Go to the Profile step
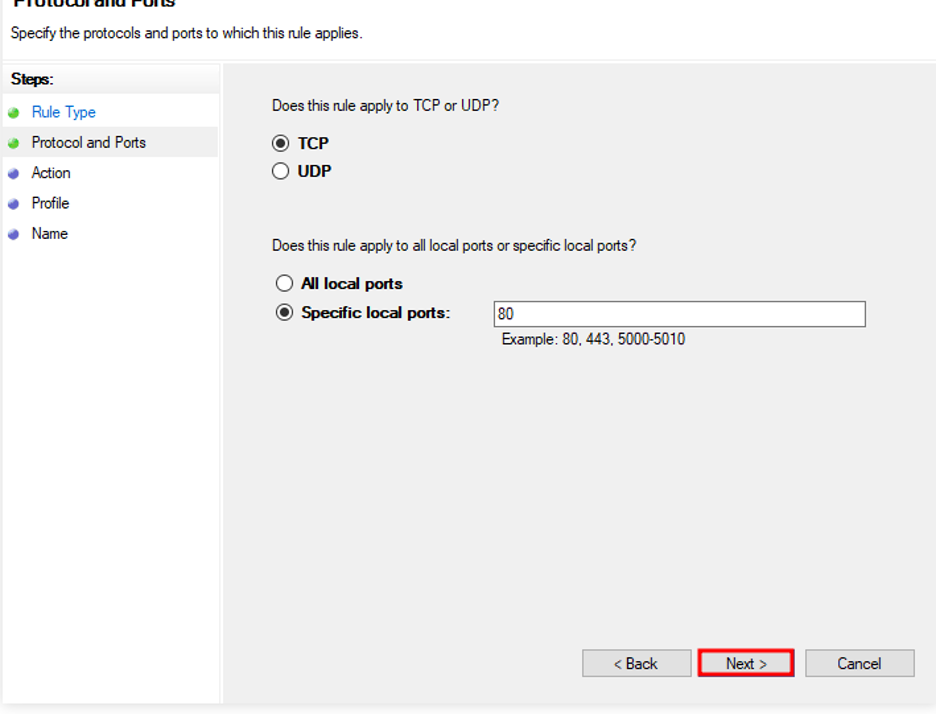The image size is (936, 714). (x=50, y=203)
